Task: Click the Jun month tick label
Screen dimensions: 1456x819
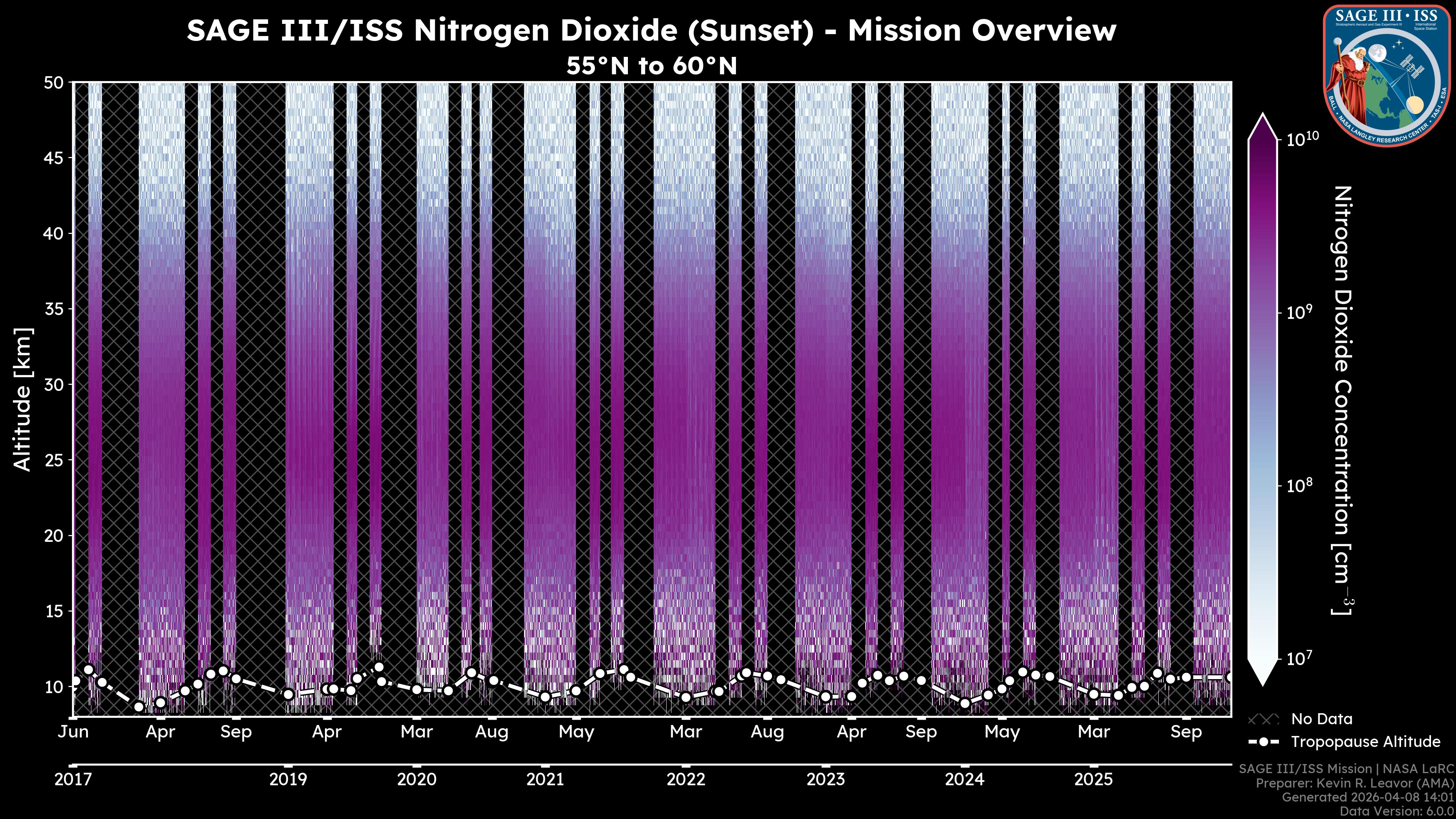Action: coord(74,732)
